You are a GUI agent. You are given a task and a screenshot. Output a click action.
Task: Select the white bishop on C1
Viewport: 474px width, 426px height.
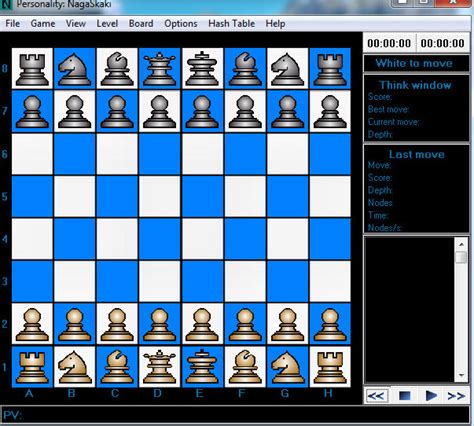point(117,367)
